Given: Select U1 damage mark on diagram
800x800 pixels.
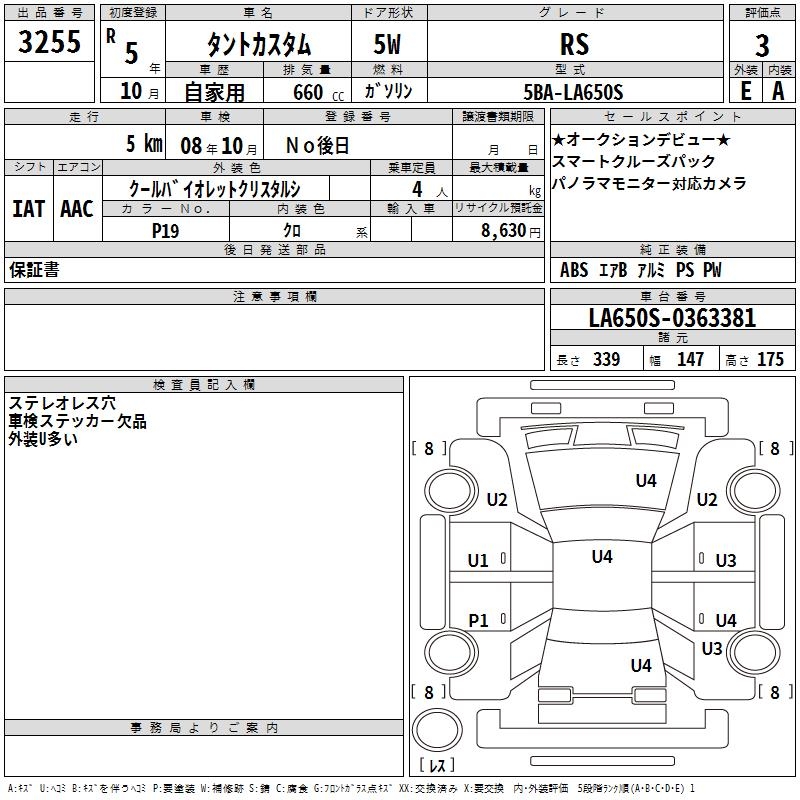Looking at the screenshot, I should [x=478, y=561].
